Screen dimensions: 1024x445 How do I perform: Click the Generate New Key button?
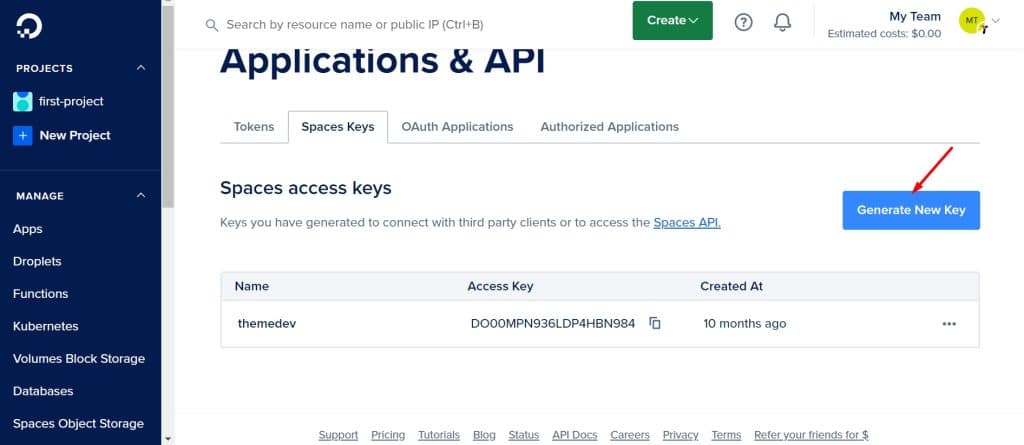click(911, 210)
